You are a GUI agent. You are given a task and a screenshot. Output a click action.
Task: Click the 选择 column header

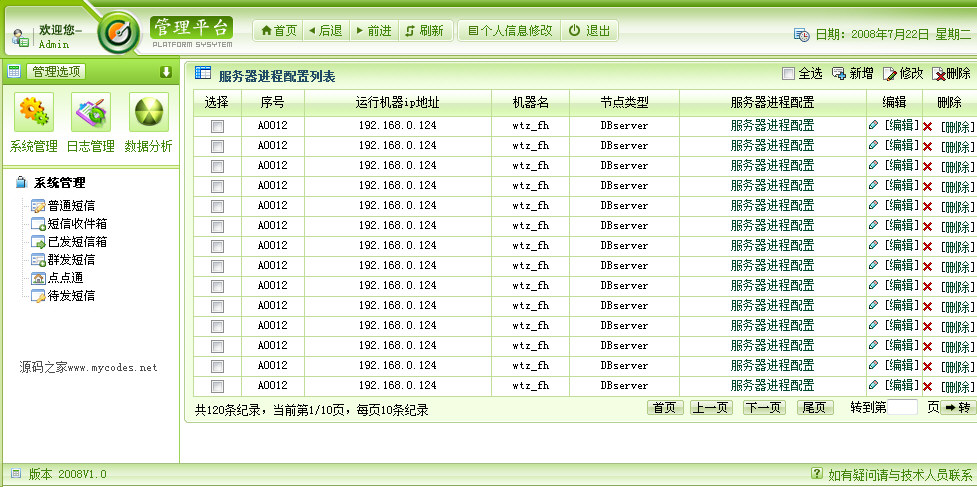(x=217, y=103)
